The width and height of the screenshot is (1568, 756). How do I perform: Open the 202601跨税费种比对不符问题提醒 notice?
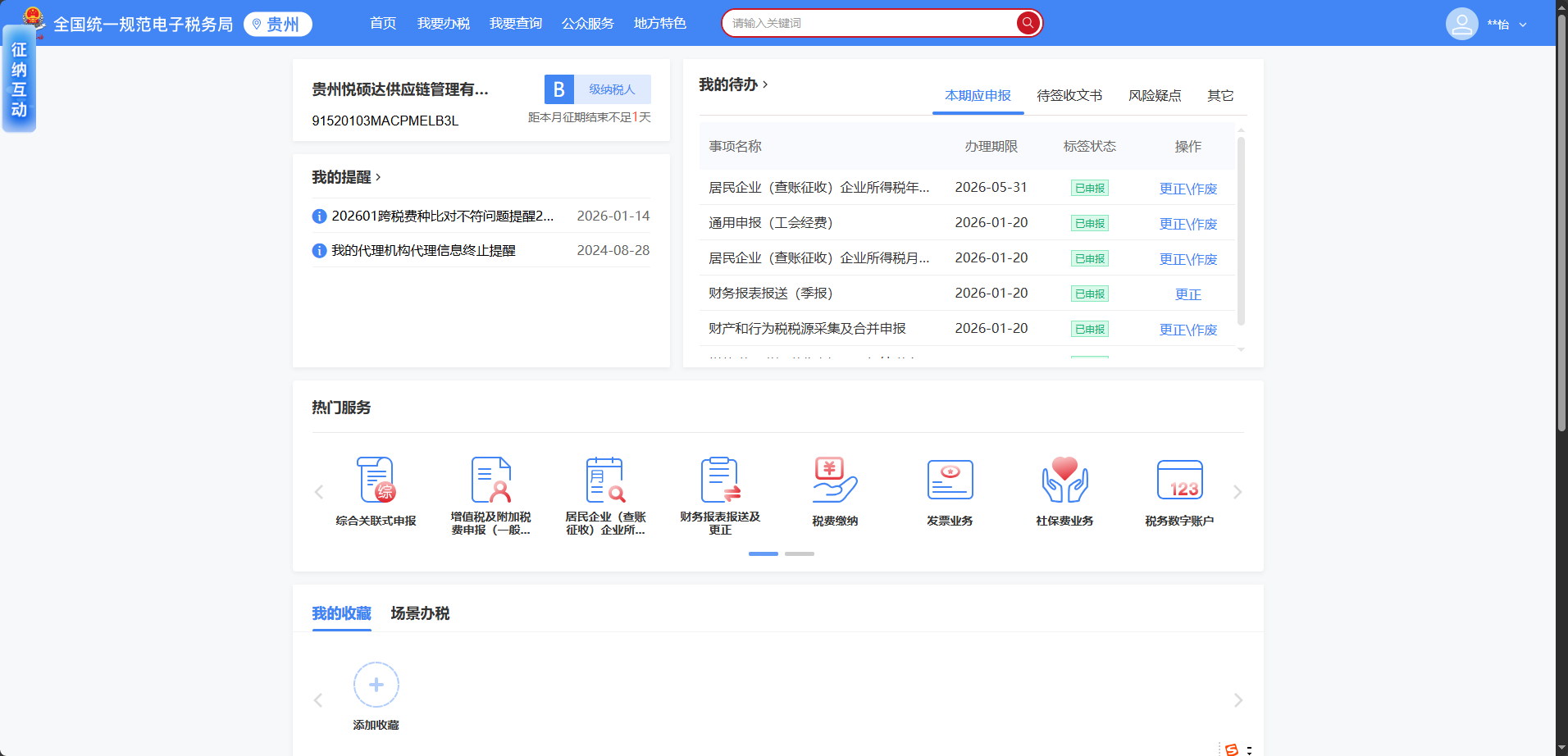pyautogui.click(x=442, y=216)
